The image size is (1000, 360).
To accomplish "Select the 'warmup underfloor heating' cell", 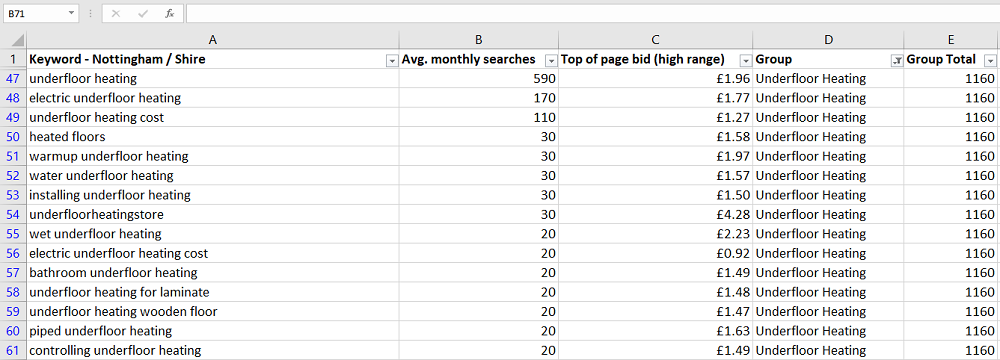I will pyautogui.click(x=213, y=156).
